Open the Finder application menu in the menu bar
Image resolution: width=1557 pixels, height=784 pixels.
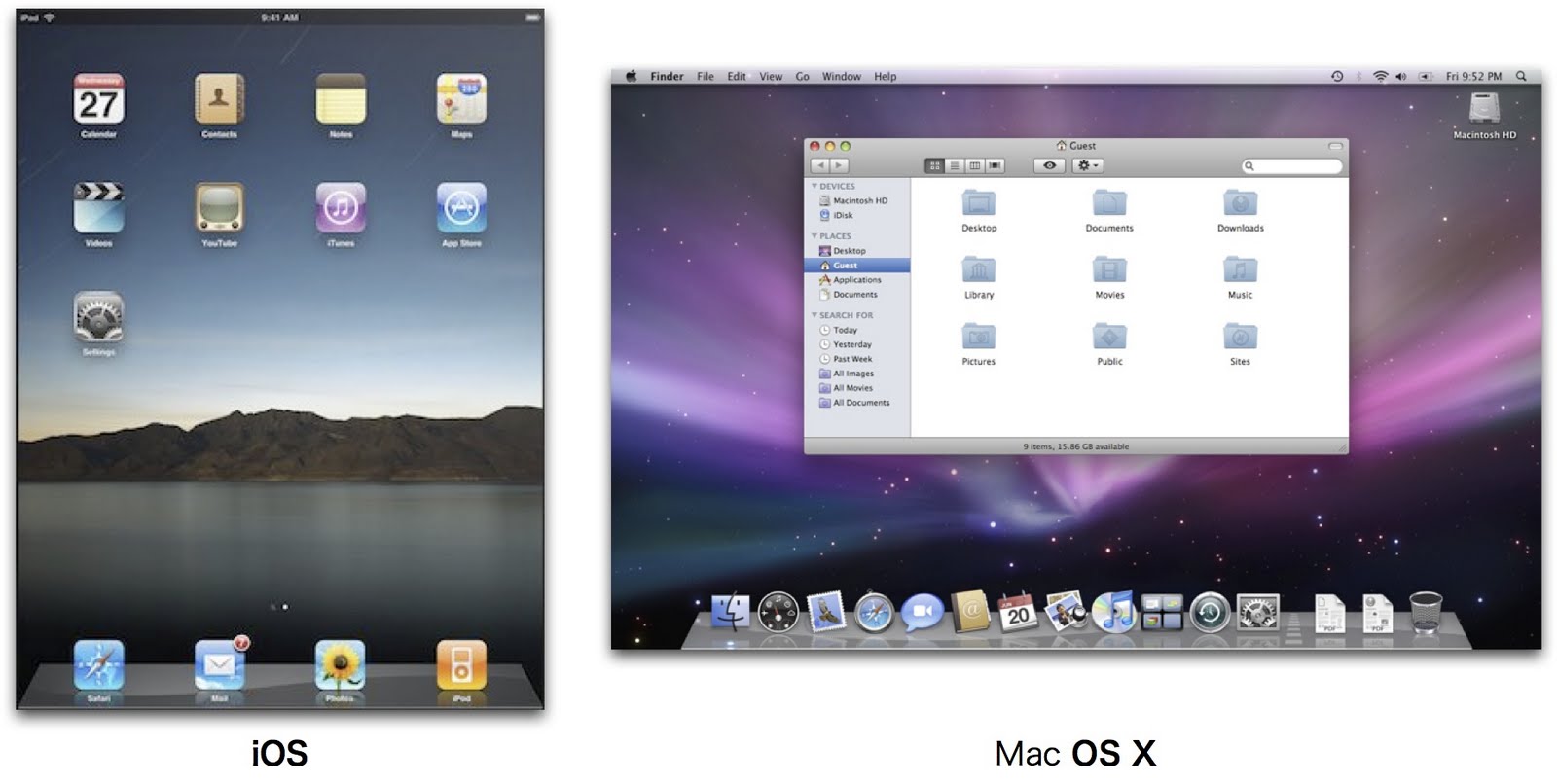tap(667, 76)
